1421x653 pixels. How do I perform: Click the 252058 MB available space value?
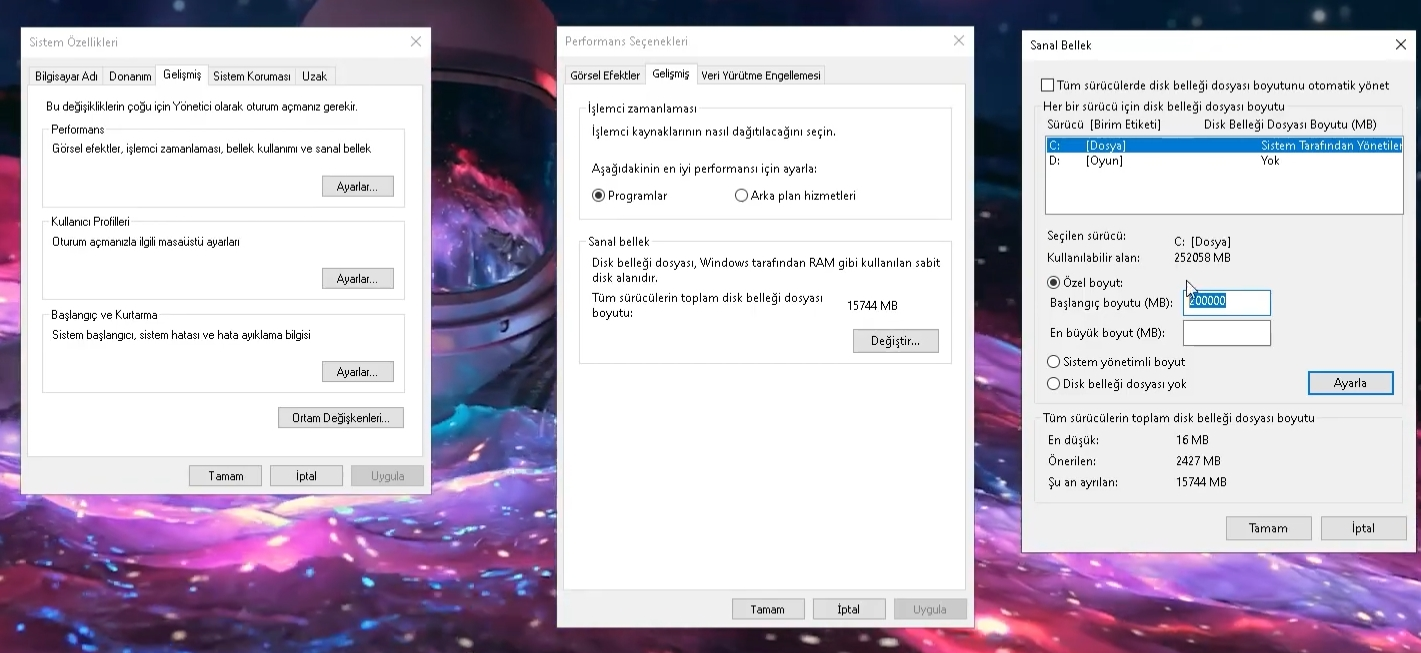(1202, 258)
